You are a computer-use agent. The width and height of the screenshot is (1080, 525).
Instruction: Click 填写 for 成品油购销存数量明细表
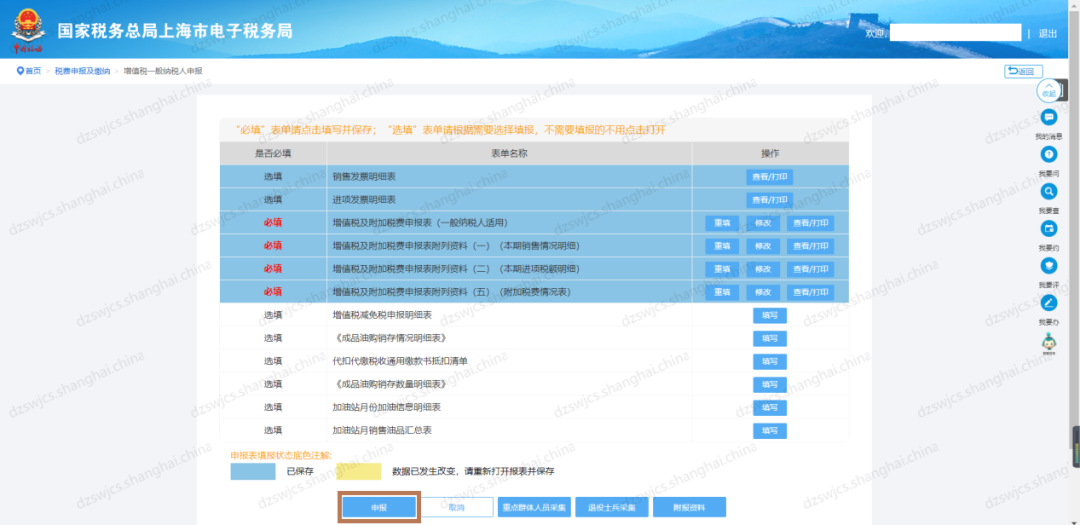coord(769,384)
